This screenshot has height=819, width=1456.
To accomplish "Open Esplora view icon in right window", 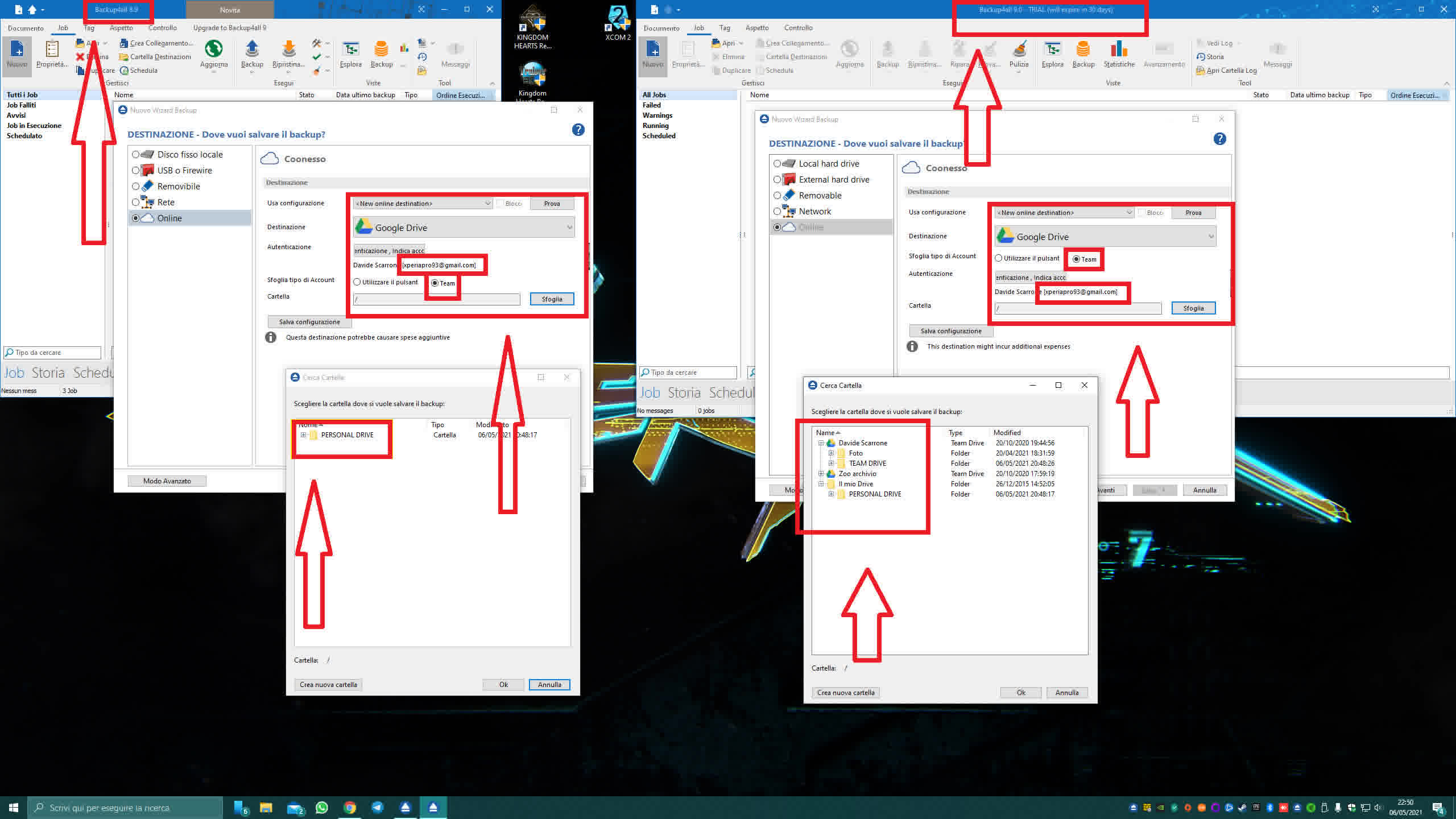I will click(x=1053, y=55).
